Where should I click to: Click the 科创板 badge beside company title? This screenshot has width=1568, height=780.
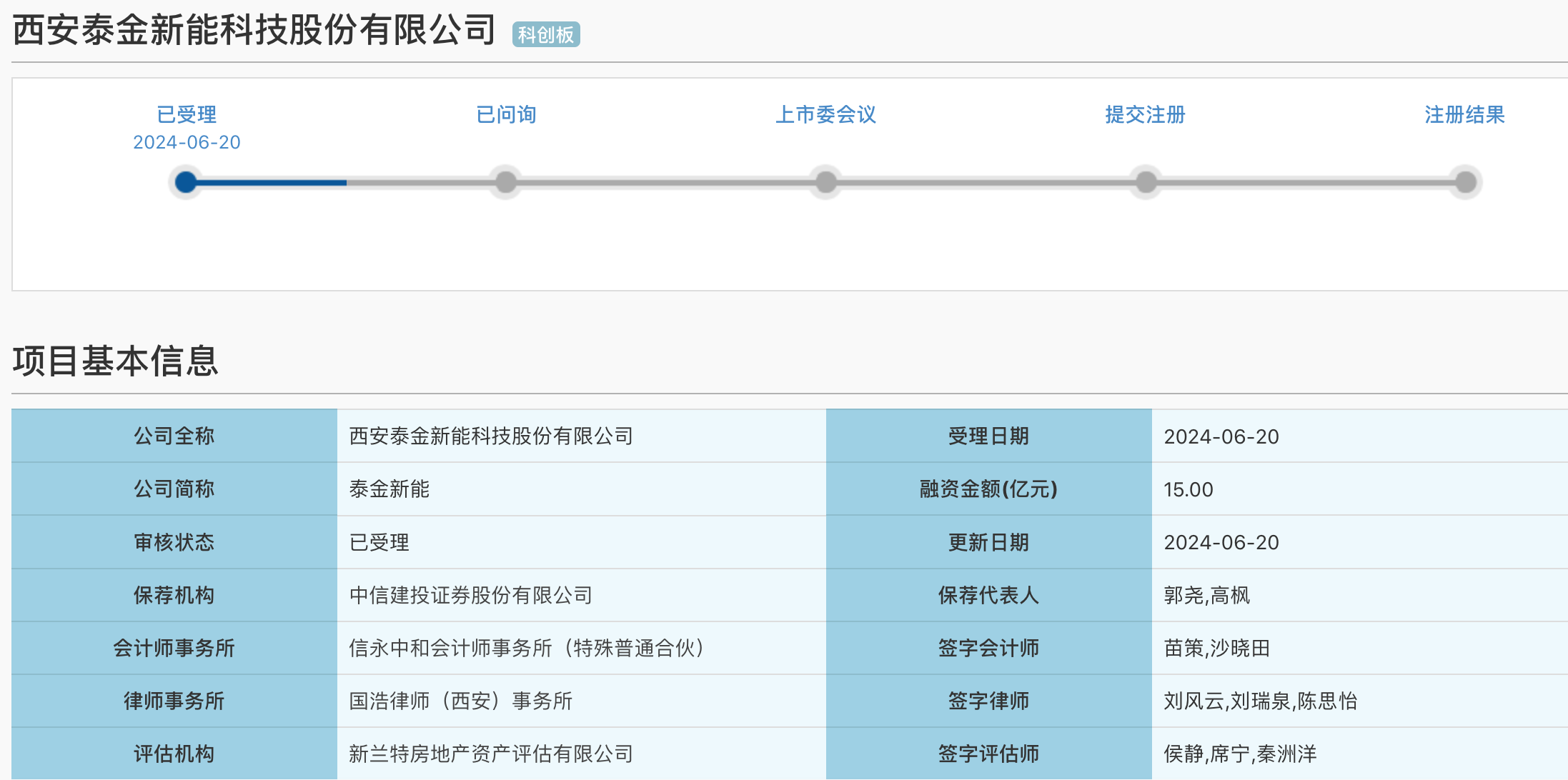pos(546,34)
